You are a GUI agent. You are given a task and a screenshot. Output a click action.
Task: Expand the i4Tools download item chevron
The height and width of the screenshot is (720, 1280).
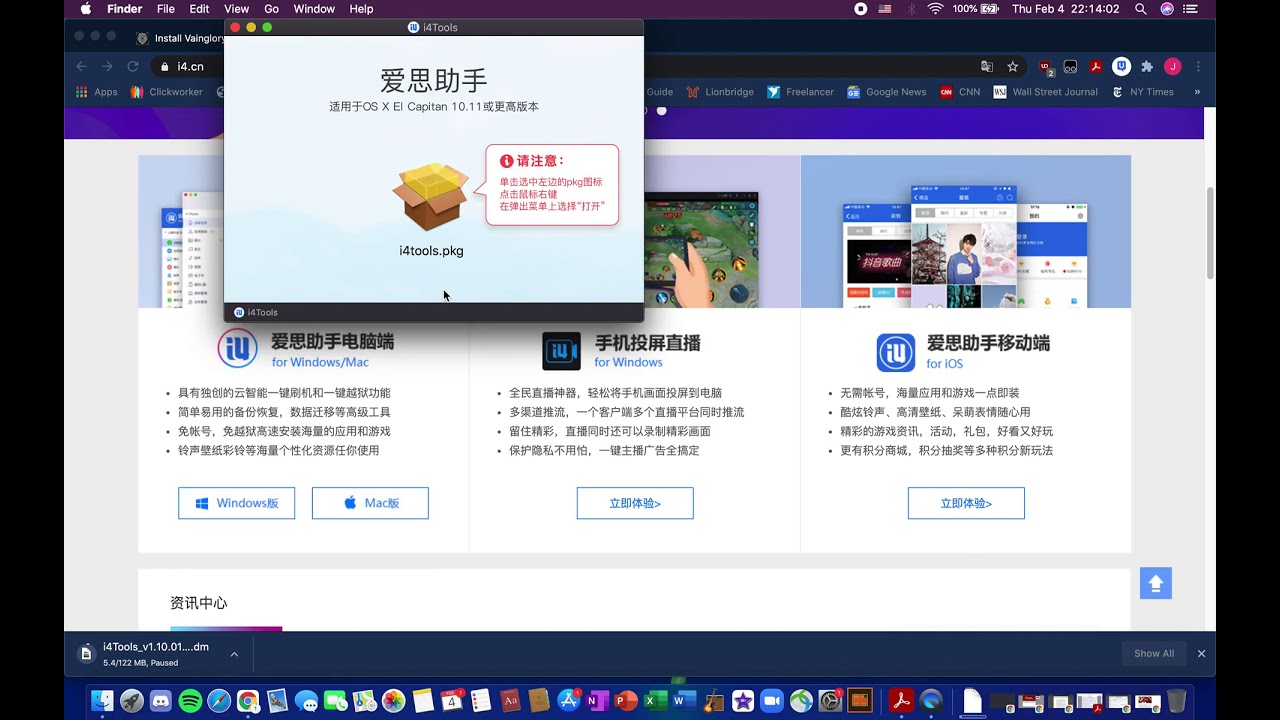[x=234, y=654]
